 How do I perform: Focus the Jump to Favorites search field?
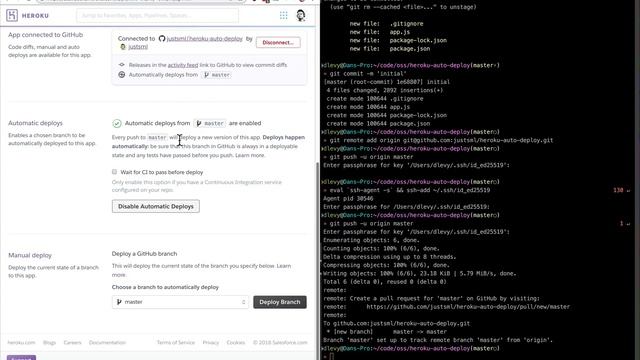pos(158,16)
